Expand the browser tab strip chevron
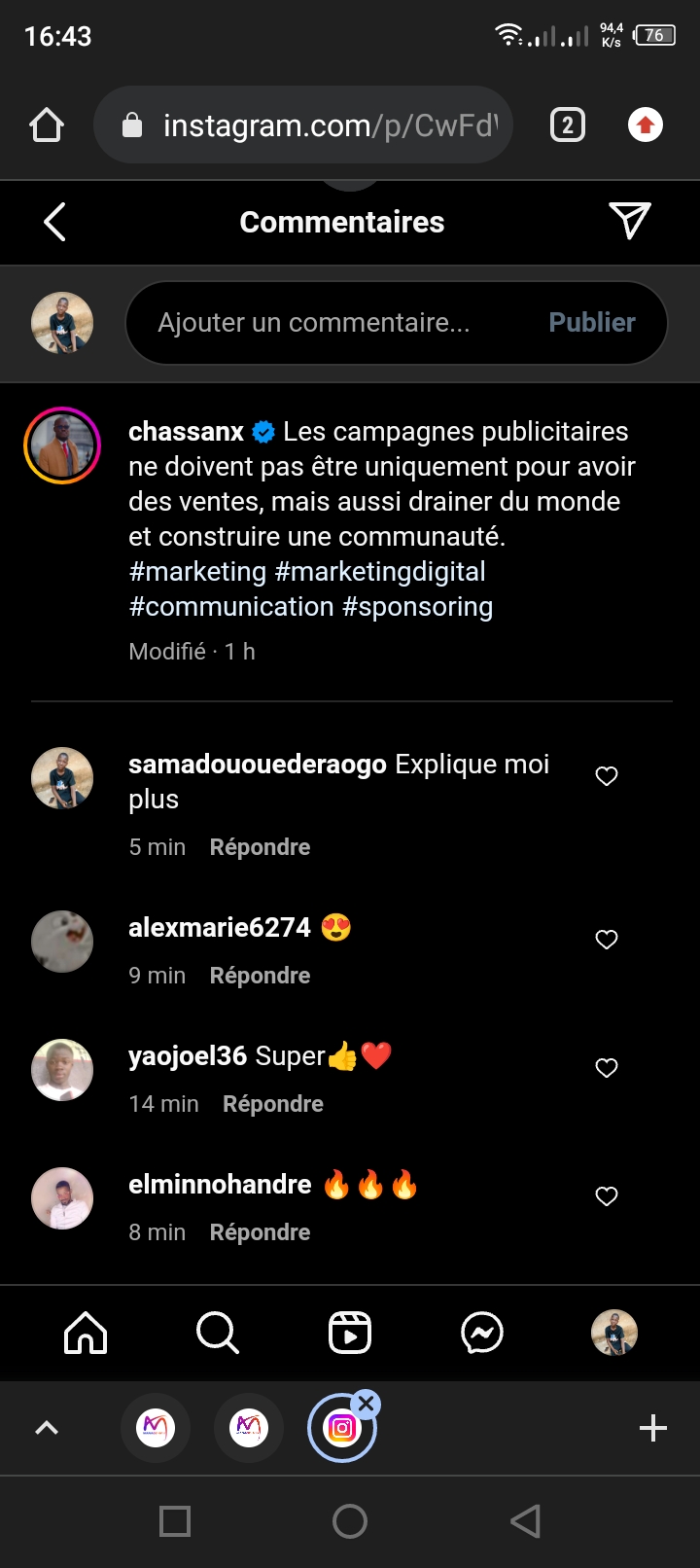 coord(47,1428)
